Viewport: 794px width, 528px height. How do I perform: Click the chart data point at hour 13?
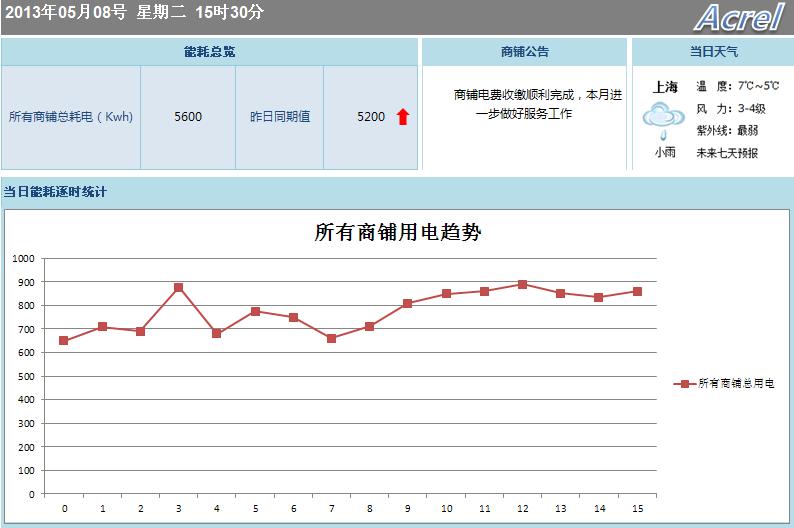pos(561,294)
